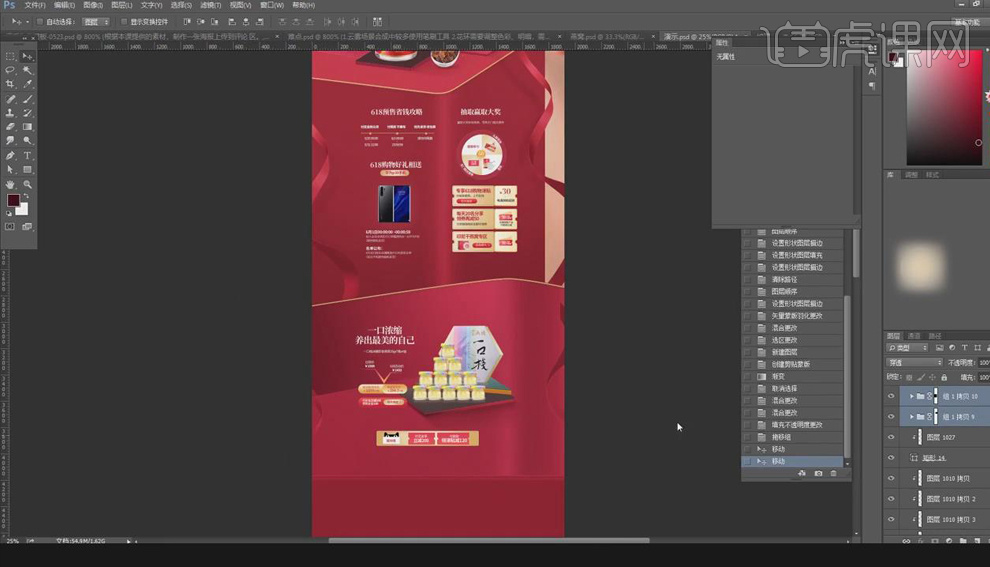Click the history panel camera snapshot icon
The width and height of the screenshot is (990, 567).
(818, 473)
